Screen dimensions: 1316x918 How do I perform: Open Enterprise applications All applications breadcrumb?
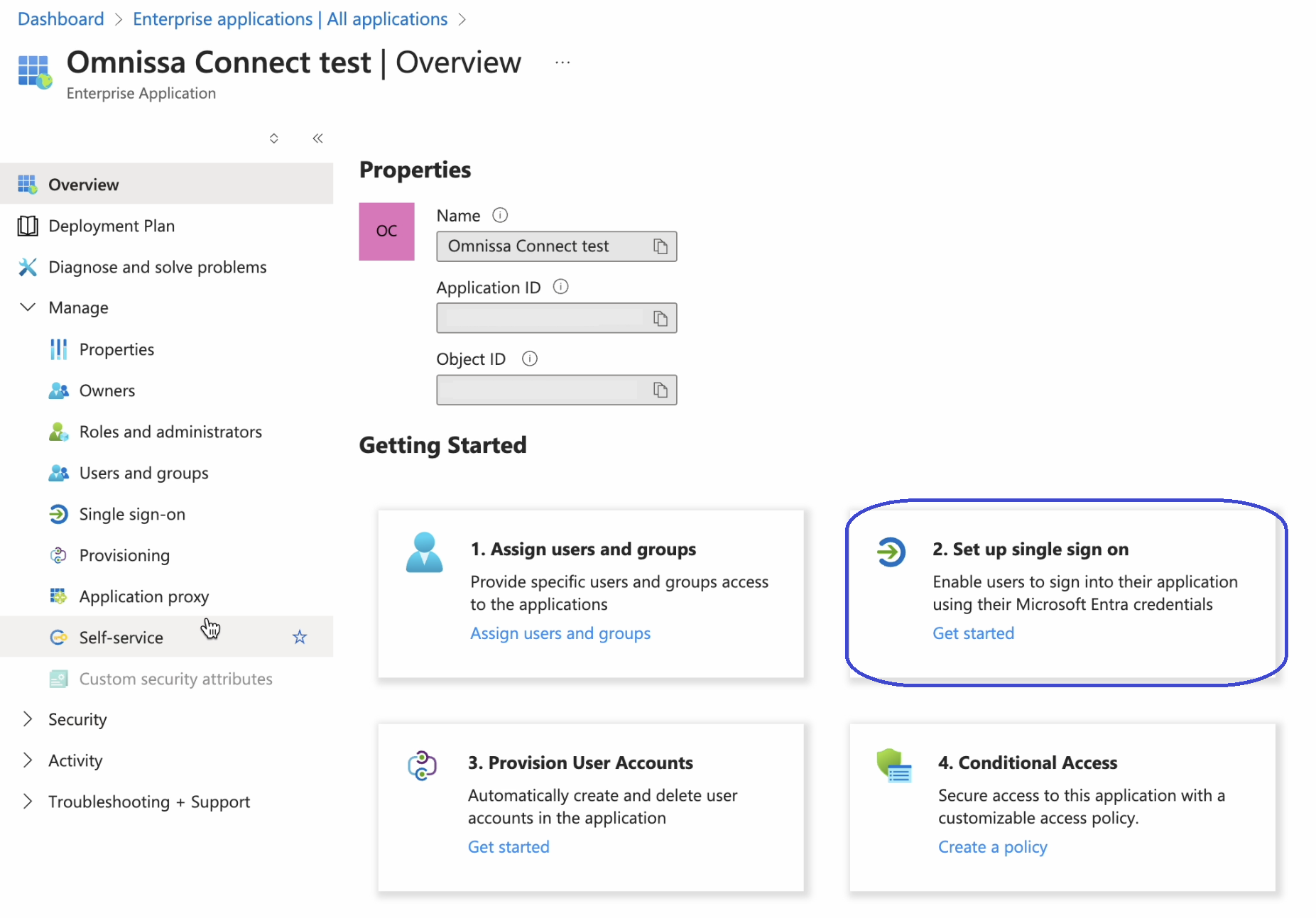290,19
